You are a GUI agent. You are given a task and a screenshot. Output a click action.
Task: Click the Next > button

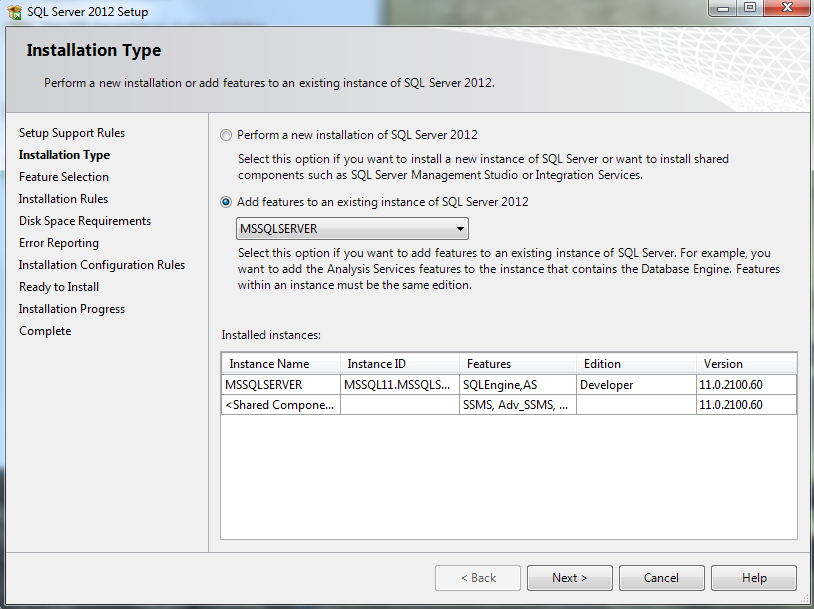coord(569,578)
